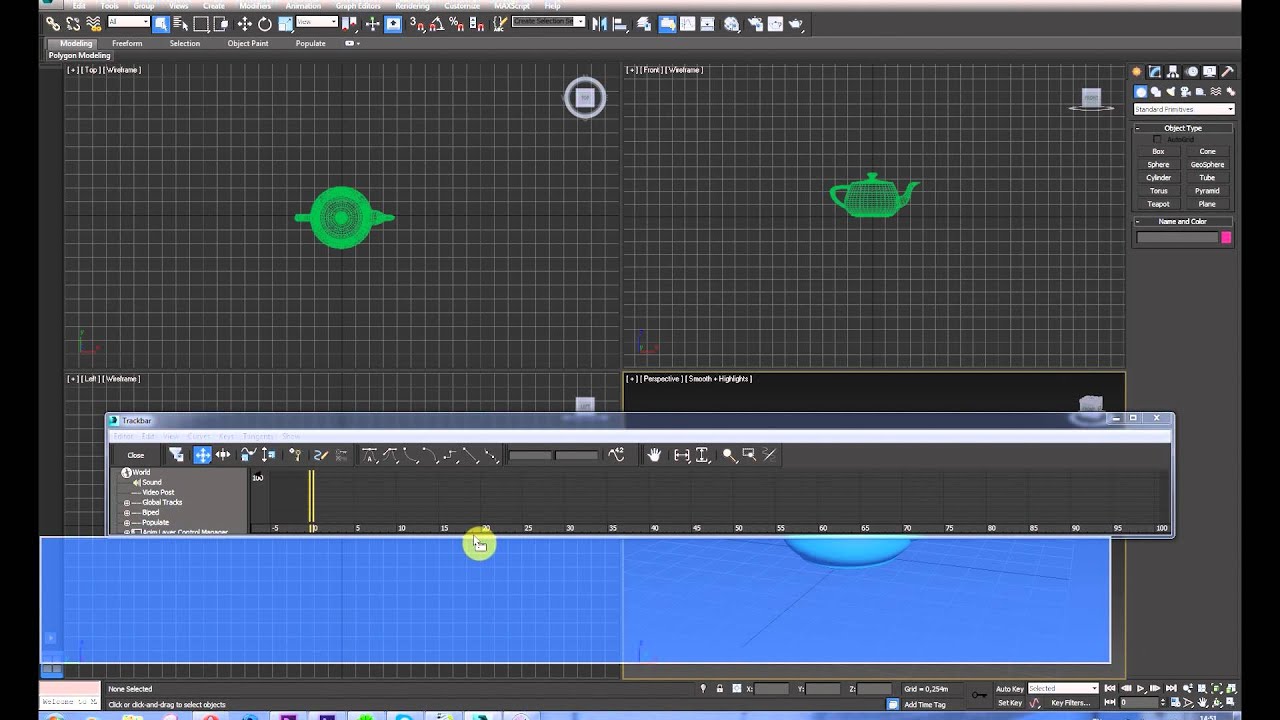Expand the Biped tree node
This screenshot has width=1280, height=720.
click(x=127, y=512)
